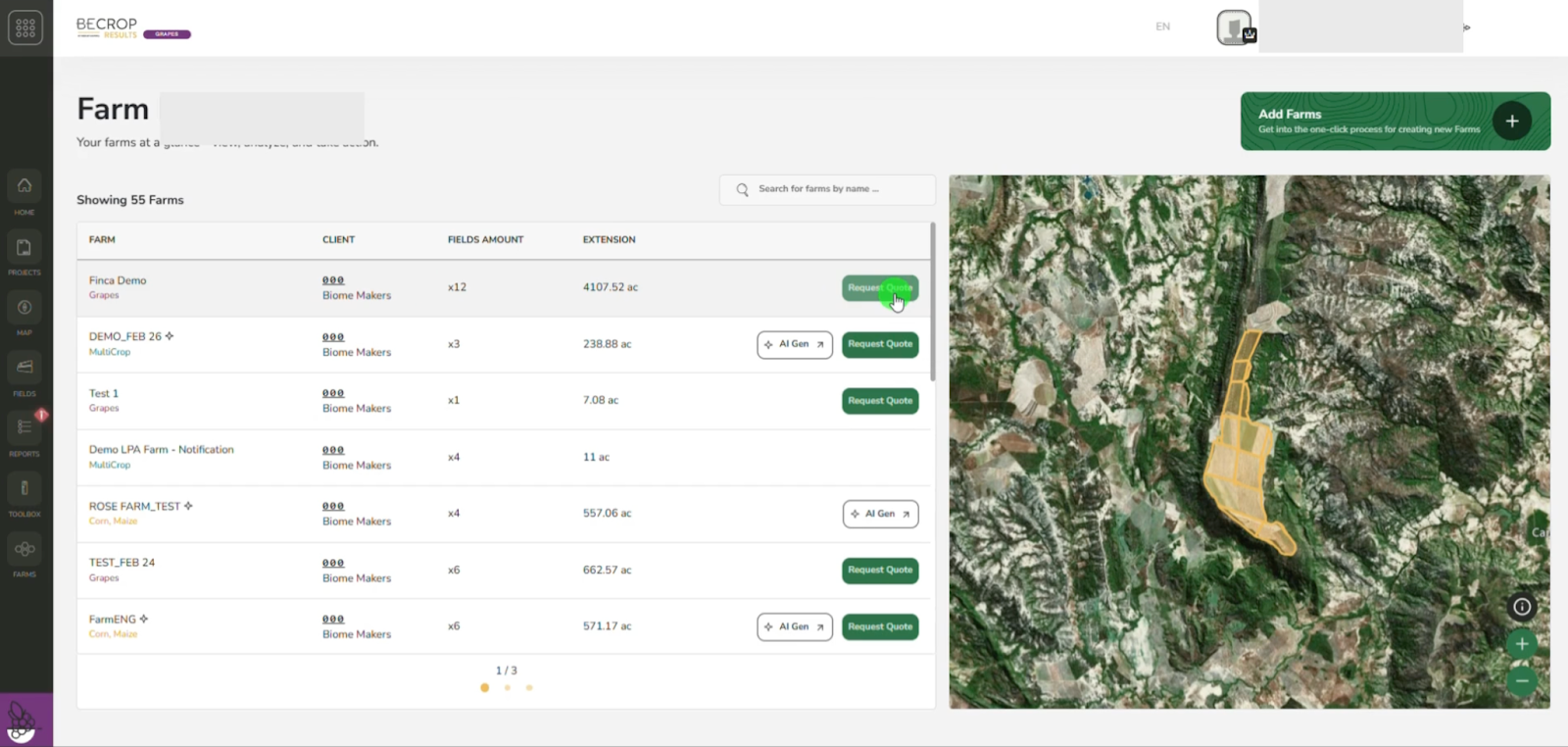This screenshot has width=1568, height=747.
Task: Open the user profile avatar menu
Action: tap(1234, 27)
